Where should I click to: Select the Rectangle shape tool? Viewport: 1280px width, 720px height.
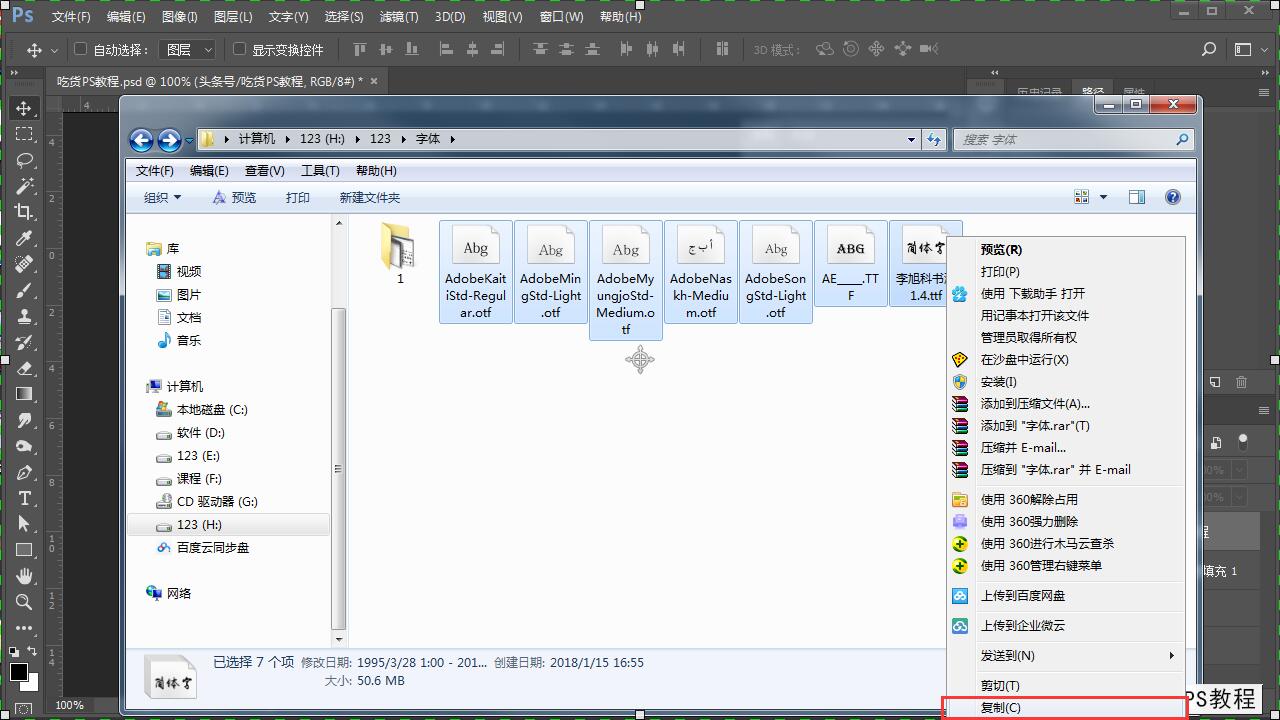[25, 550]
